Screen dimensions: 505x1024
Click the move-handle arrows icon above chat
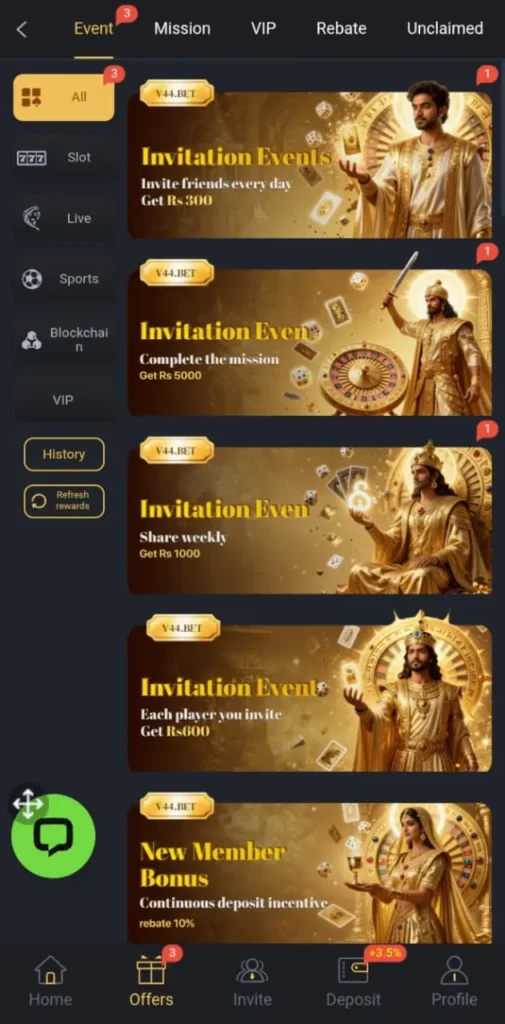[27, 803]
